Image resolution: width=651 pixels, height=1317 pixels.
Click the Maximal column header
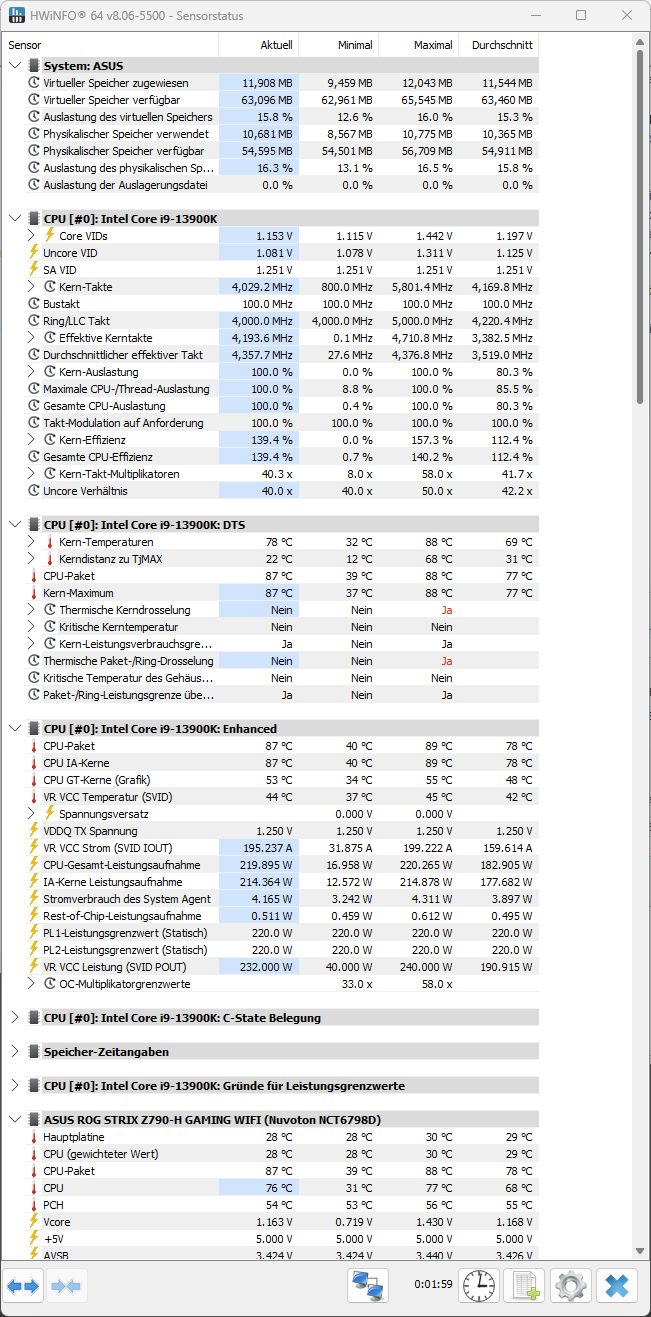point(418,45)
